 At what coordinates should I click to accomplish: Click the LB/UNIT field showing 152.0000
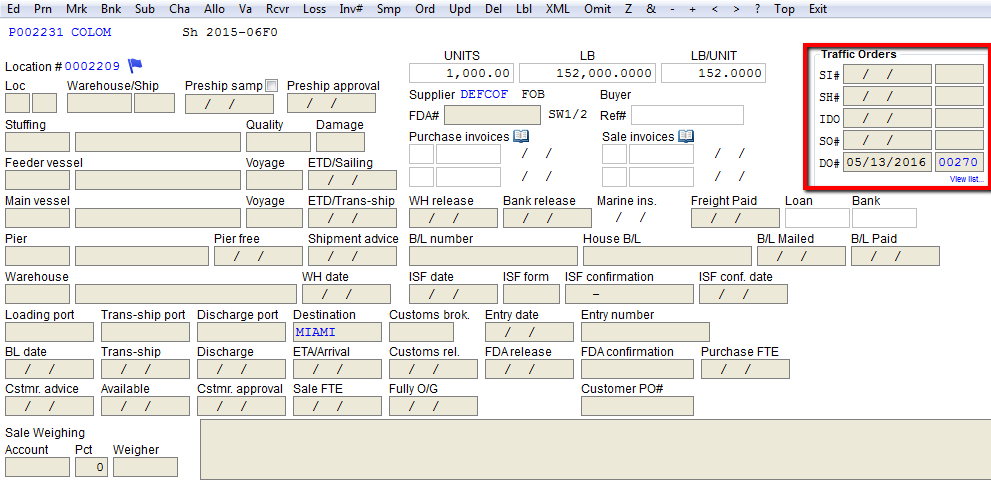(x=714, y=73)
